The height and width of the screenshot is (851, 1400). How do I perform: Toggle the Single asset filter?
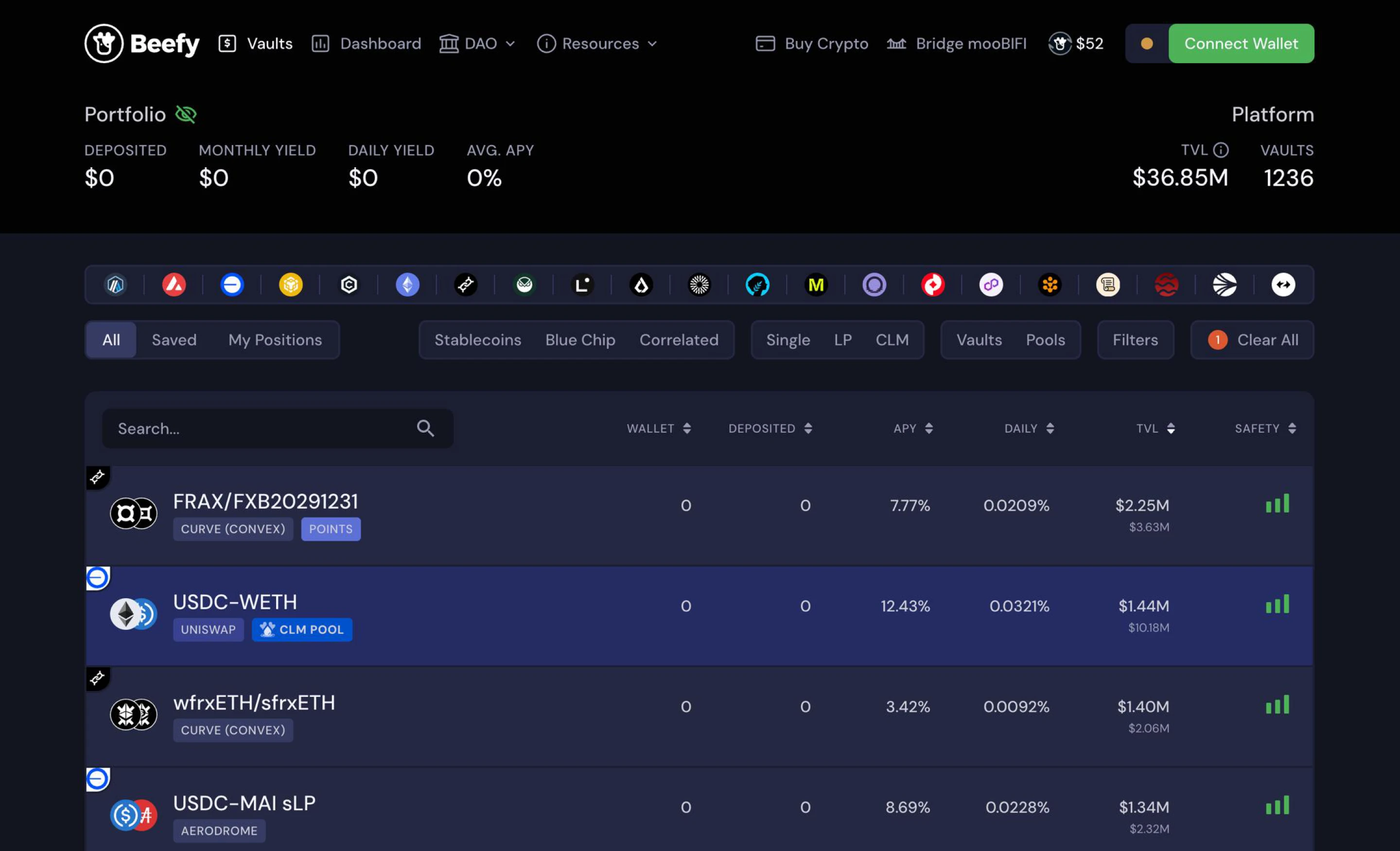pyautogui.click(x=788, y=340)
